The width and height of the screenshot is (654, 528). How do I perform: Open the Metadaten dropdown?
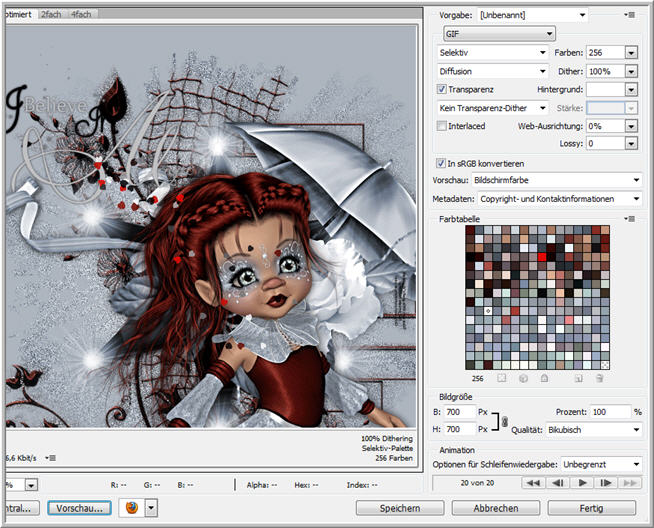click(560, 199)
